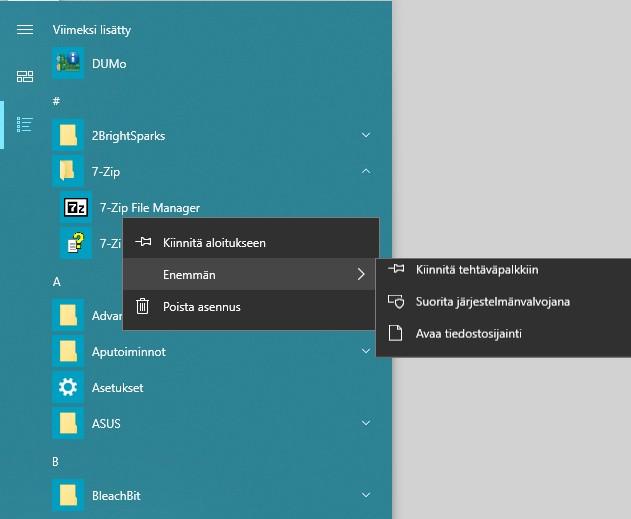Click file icon for Avaa tiedostosijainti
Screen dimensions: 631x519
pyautogui.click(x=396, y=333)
